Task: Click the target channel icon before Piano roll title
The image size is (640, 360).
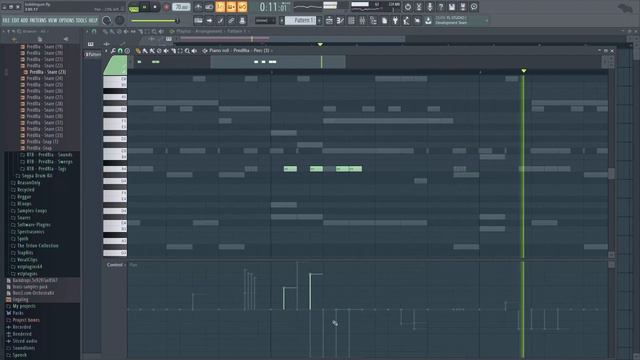Action: tap(205, 51)
